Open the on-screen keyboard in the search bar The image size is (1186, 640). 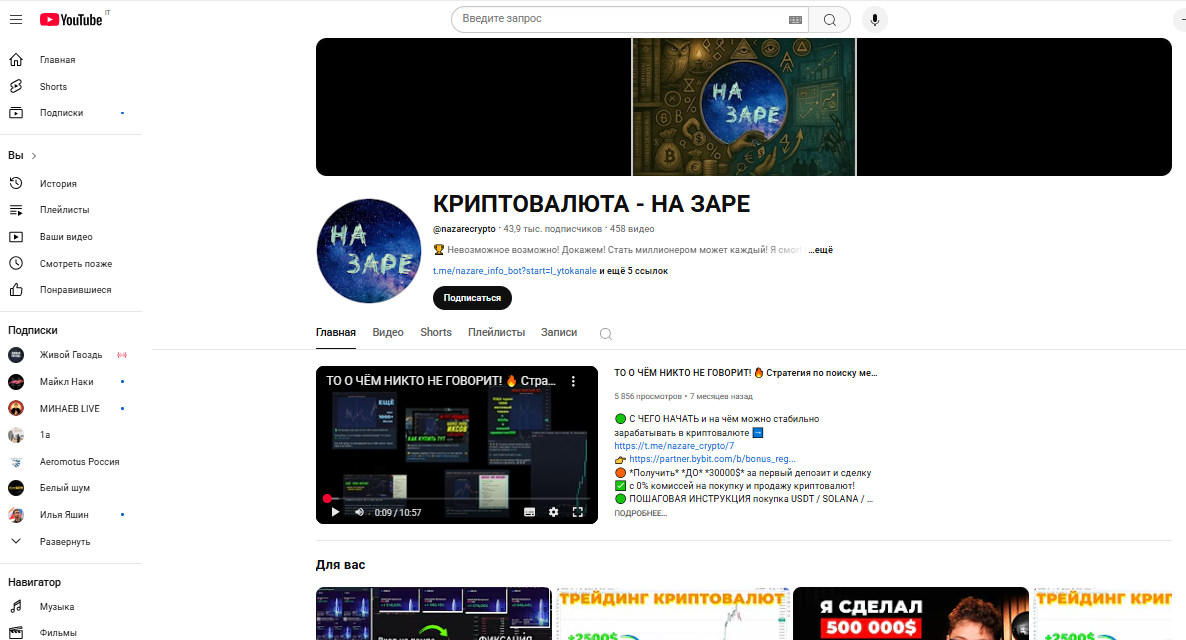[795, 19]
